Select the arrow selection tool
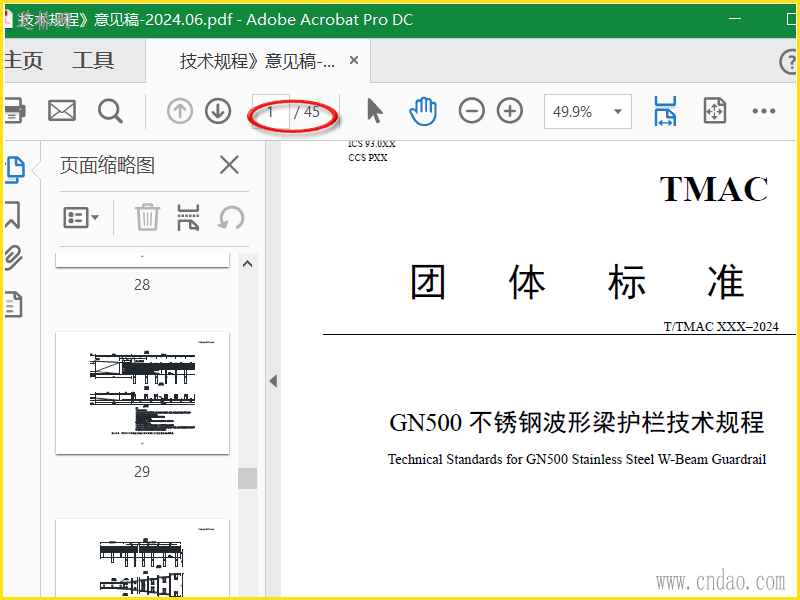The width and height of the screenshot is (800, 600). pos(374,111)
